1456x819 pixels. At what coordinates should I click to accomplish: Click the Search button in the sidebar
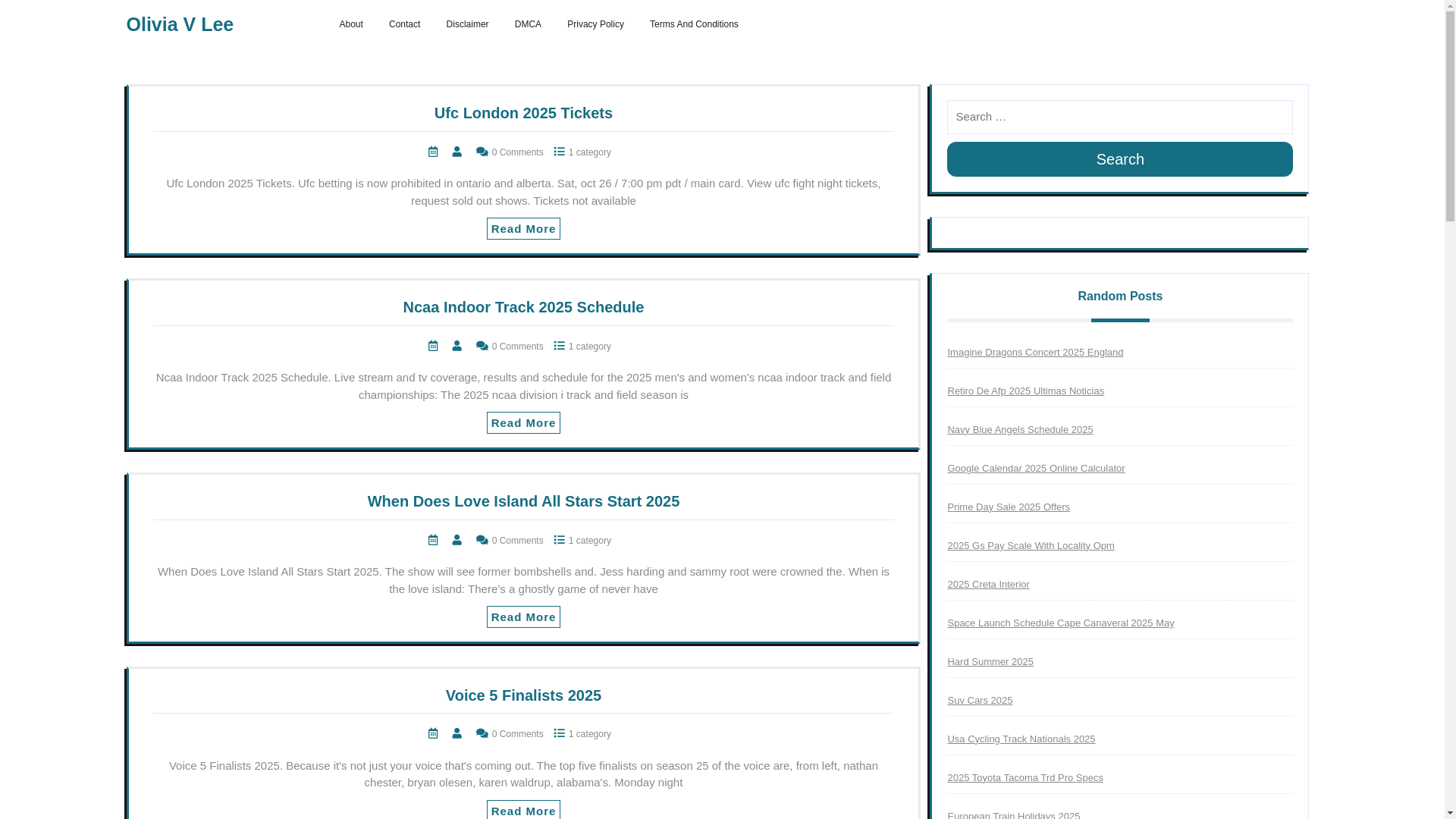[1119, 159]
